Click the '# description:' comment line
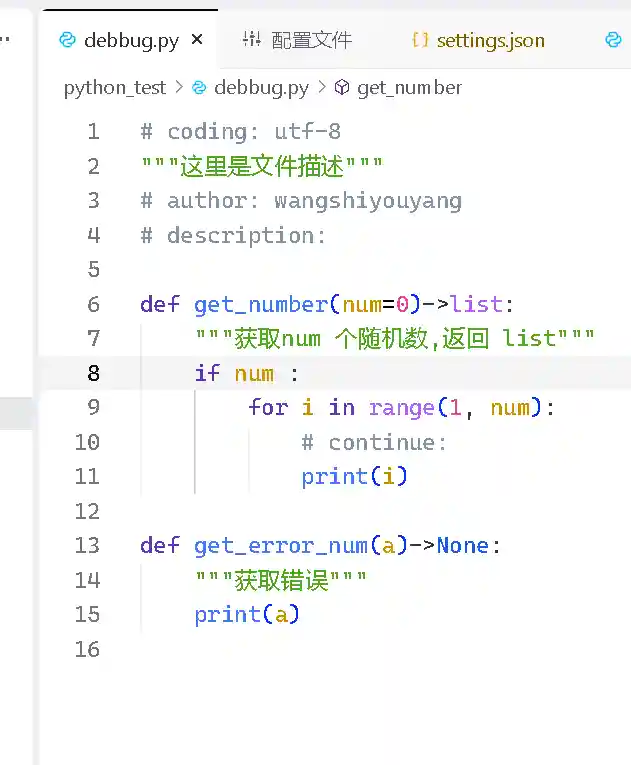 coord(233,236)
